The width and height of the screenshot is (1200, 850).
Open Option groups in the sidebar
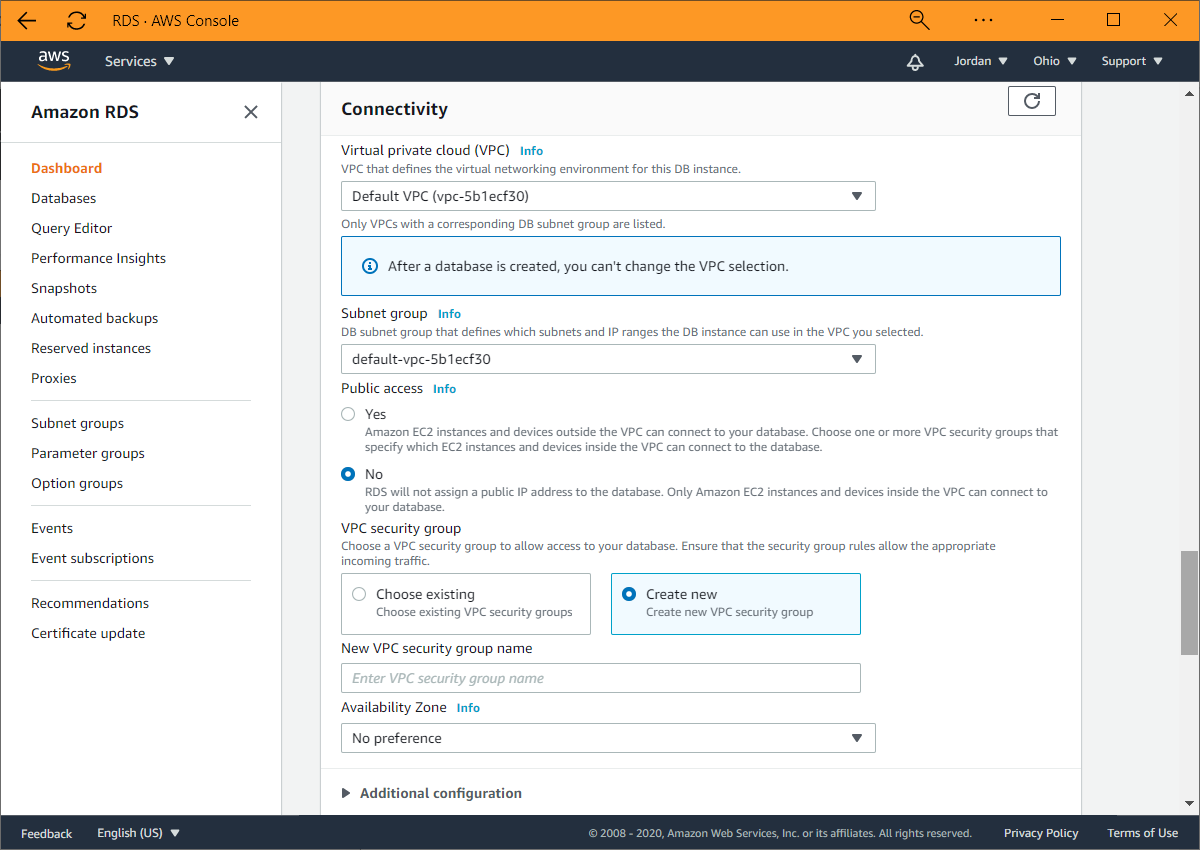click(x=77, y=483)
